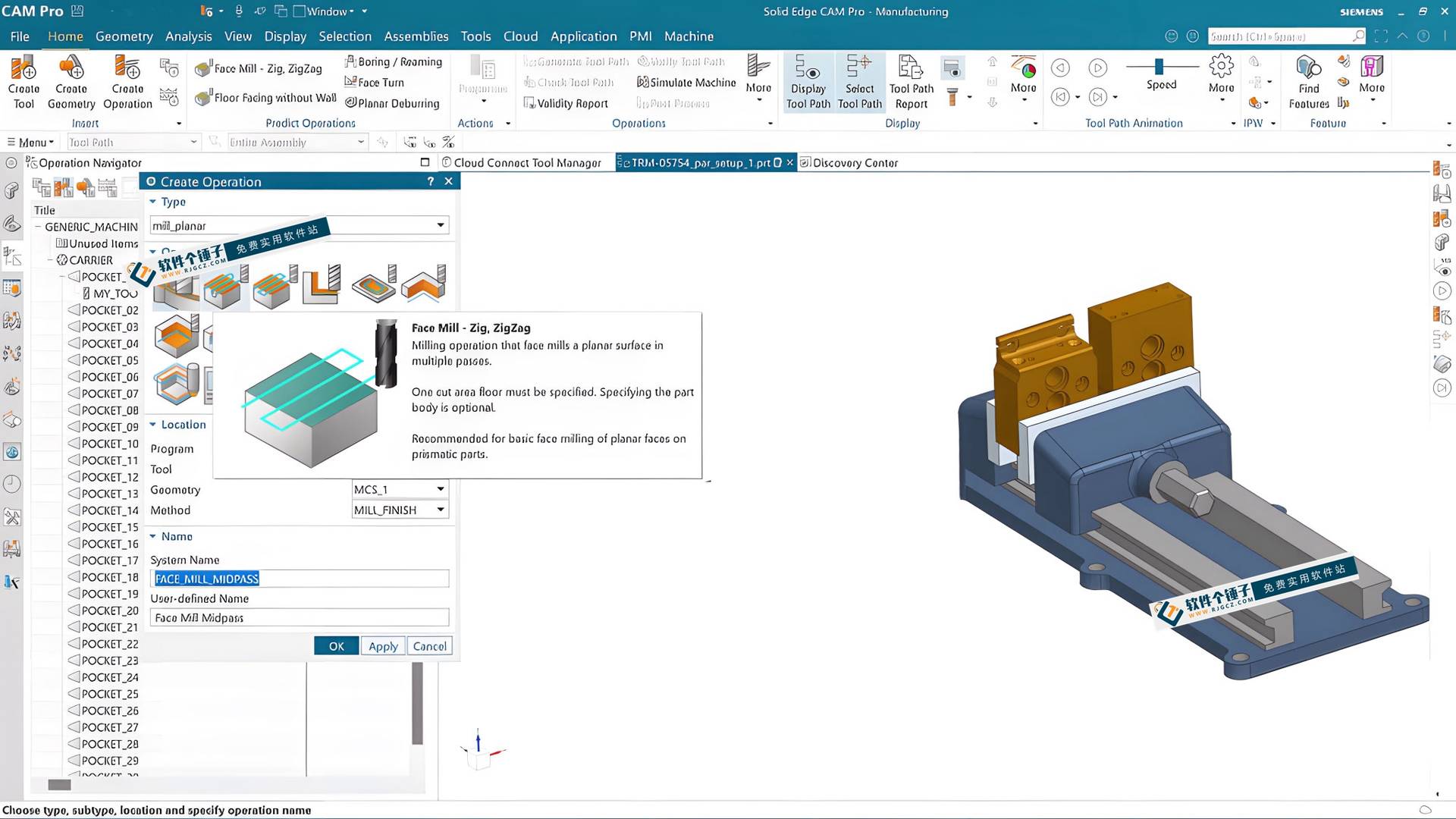The width and height of the screenshot is (1456, 819).
Task: Open the Machine ribbon tab
Action: [x=689, y=36]
